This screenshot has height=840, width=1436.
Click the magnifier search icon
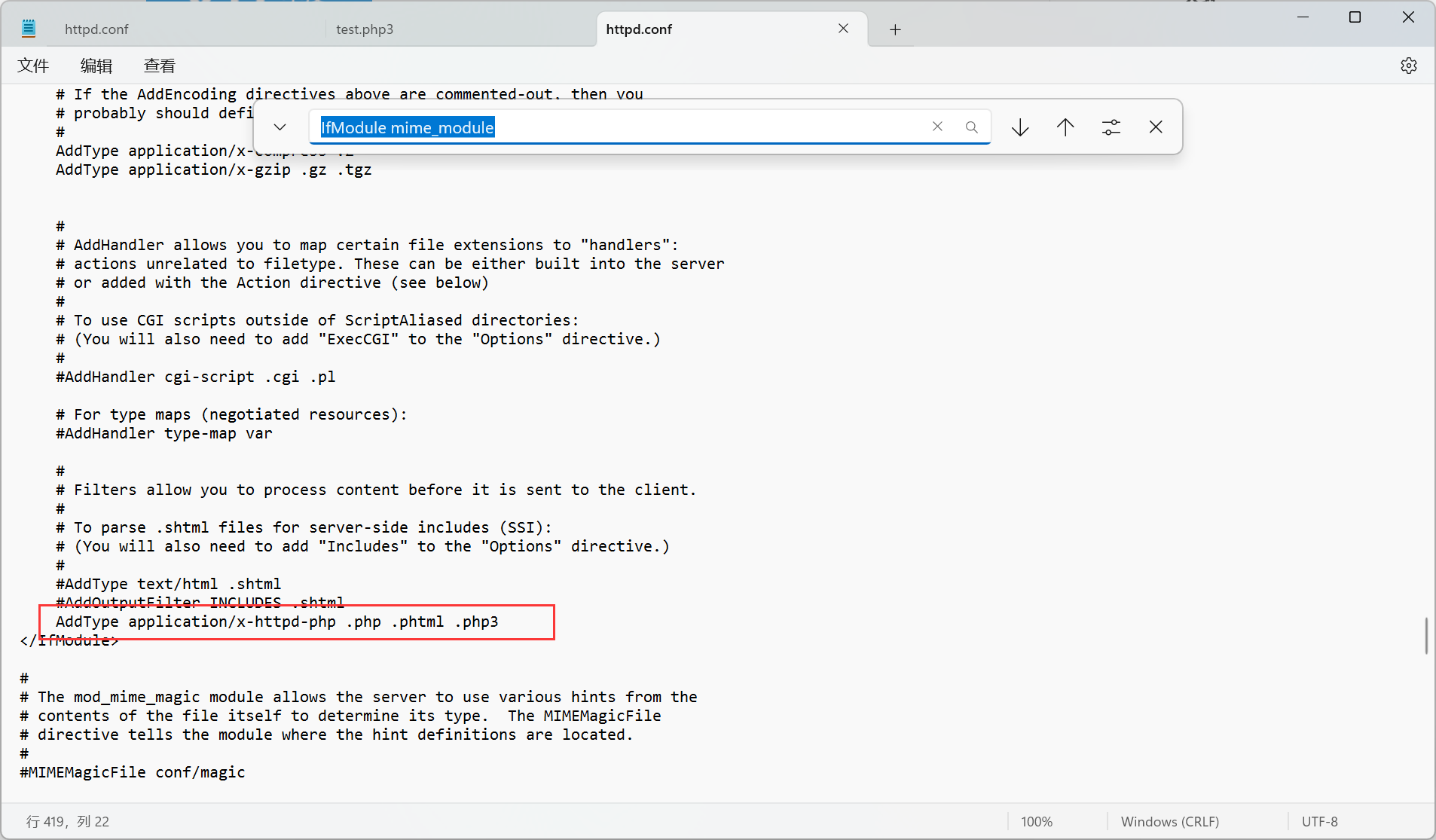[x=972, y=127]
